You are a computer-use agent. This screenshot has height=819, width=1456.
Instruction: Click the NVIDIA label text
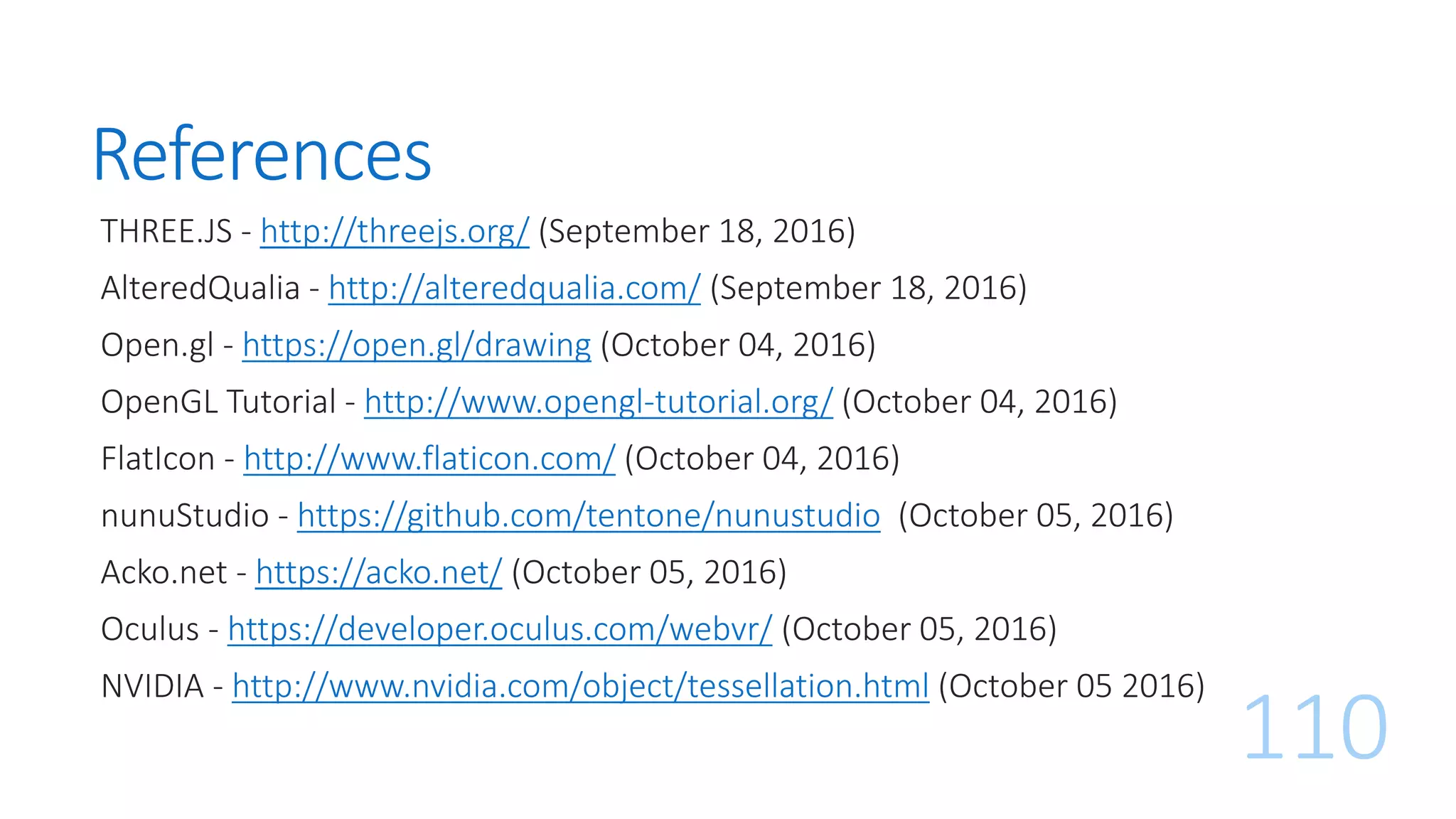click(153, 687)
